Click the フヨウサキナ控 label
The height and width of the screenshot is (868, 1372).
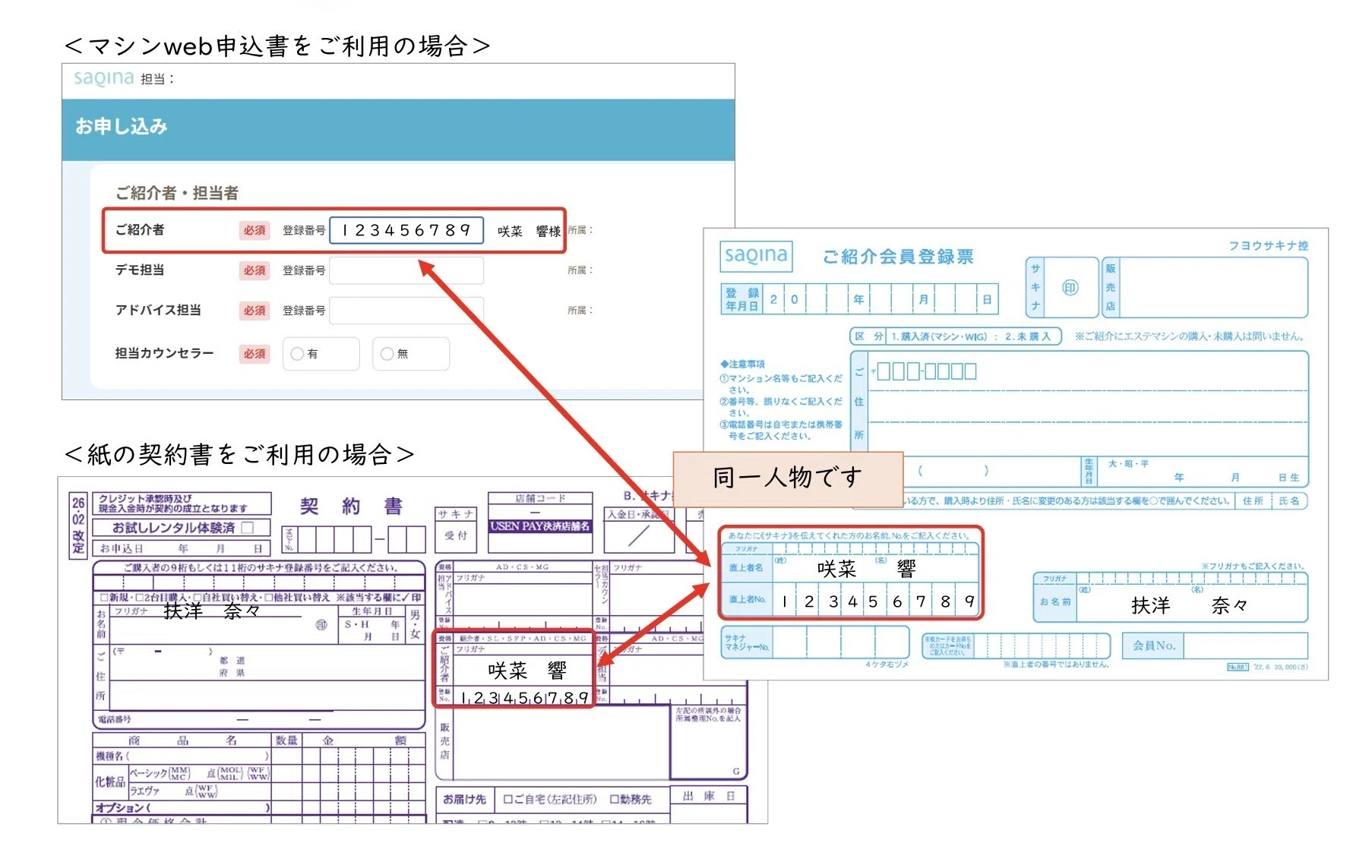coord(1269,245)
